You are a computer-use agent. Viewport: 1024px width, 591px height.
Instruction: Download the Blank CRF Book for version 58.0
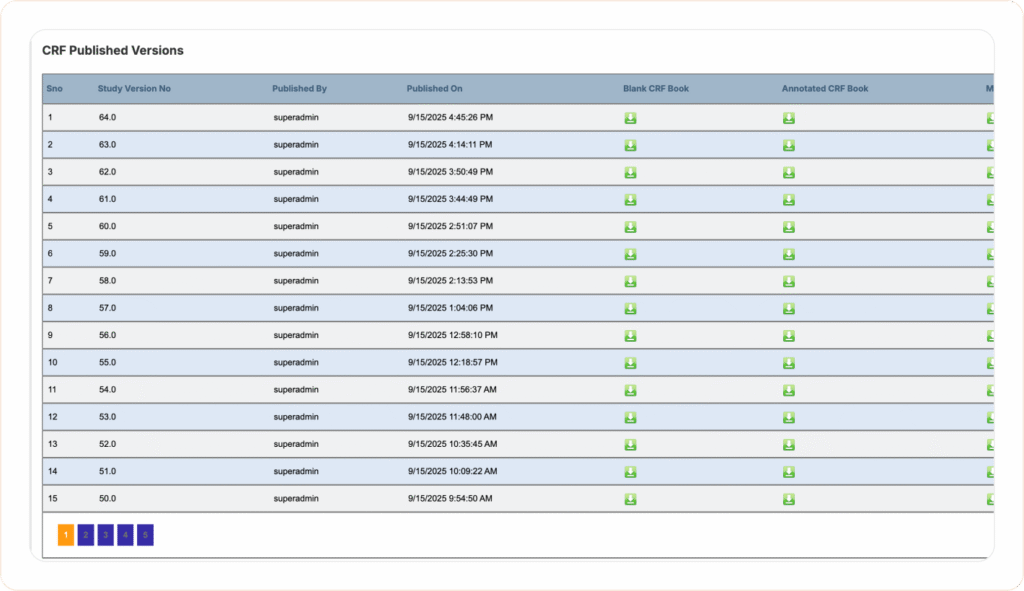630,281
